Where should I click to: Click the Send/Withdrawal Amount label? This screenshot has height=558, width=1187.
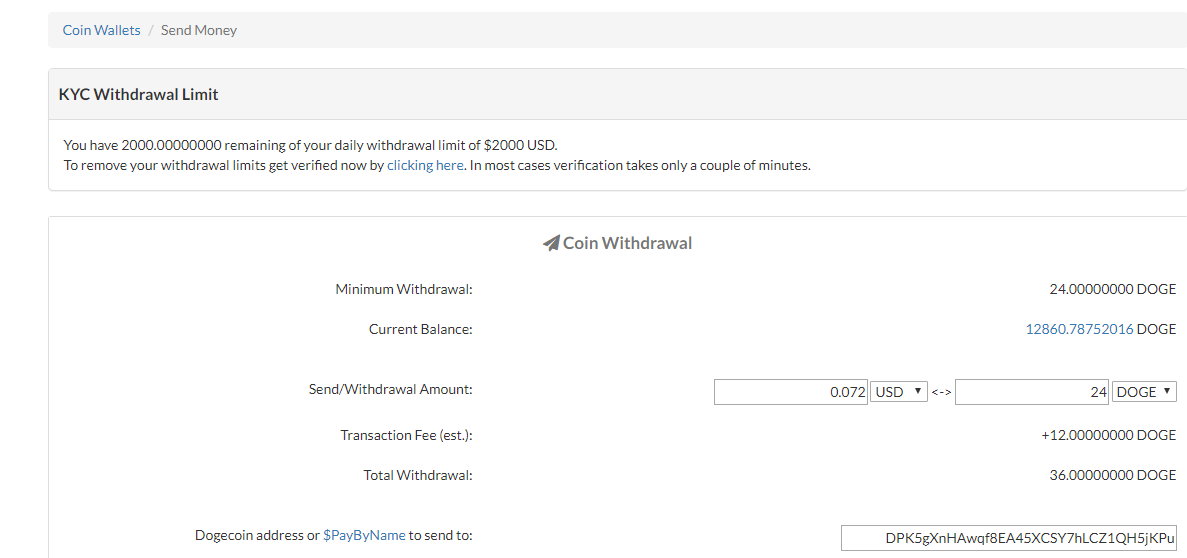[x=391, y=389]
